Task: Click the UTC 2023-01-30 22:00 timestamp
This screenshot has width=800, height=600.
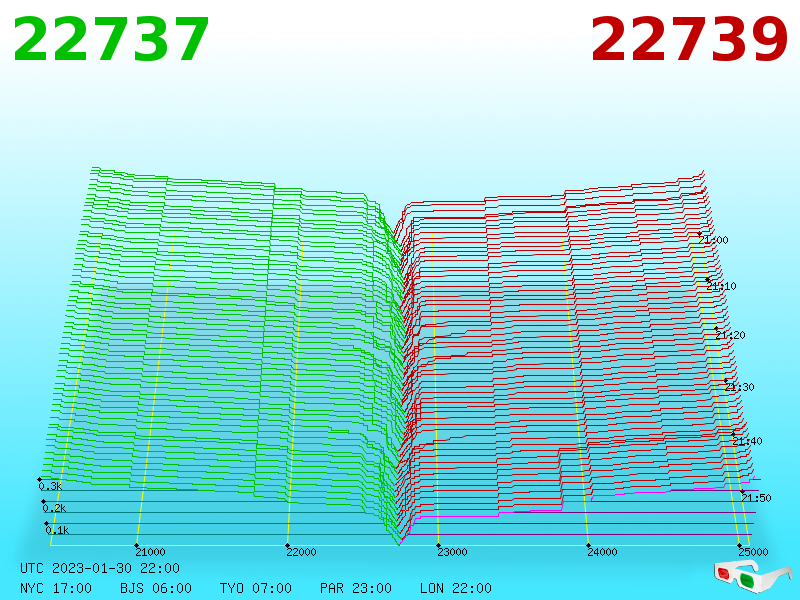Action: click(x=100, y=568)
